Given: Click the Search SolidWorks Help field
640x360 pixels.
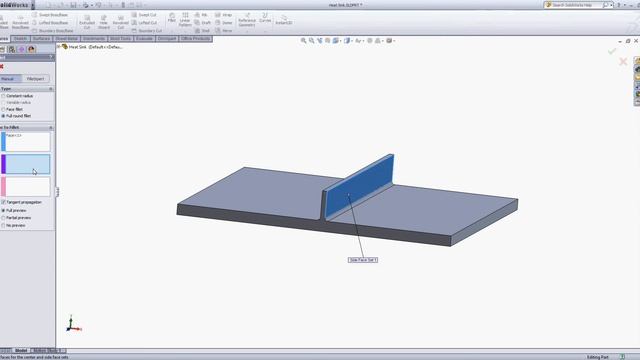Looking at the screenshot, I should (x=577, y=5).
